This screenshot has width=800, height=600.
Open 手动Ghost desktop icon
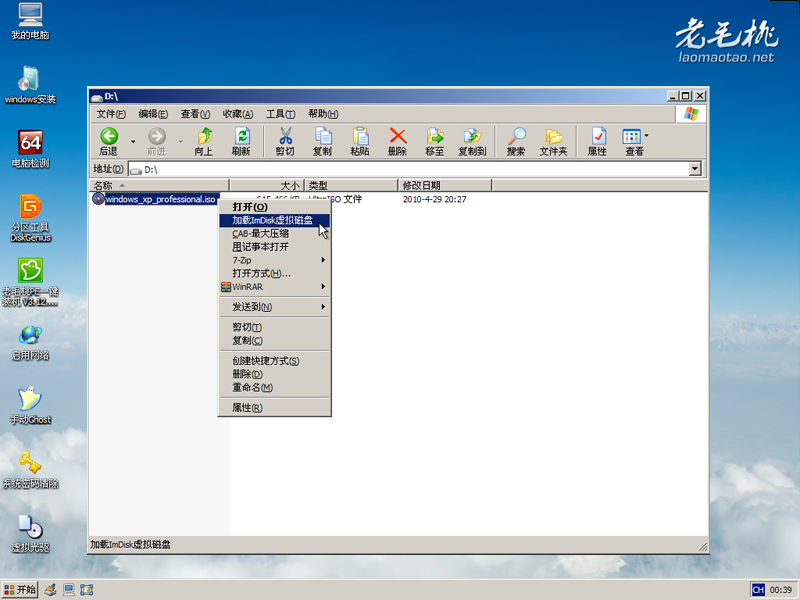pyautogui.click(x=30, y=406)
